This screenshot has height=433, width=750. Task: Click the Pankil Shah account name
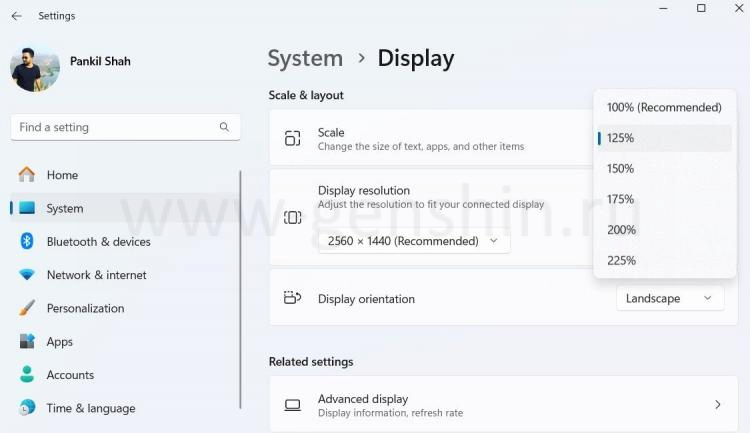tap(100, 61)
